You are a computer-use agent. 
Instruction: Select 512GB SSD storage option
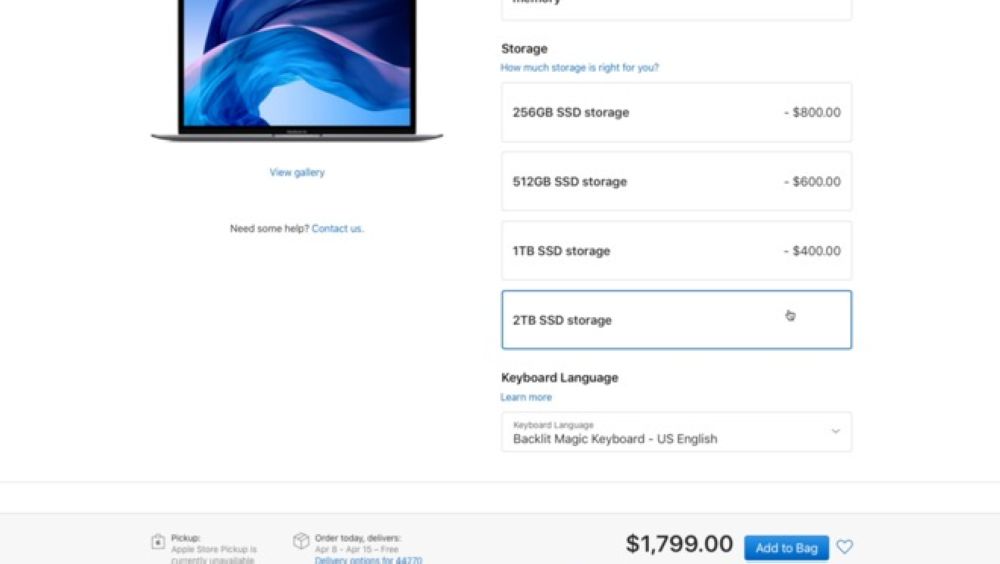(x=676, y=181)
